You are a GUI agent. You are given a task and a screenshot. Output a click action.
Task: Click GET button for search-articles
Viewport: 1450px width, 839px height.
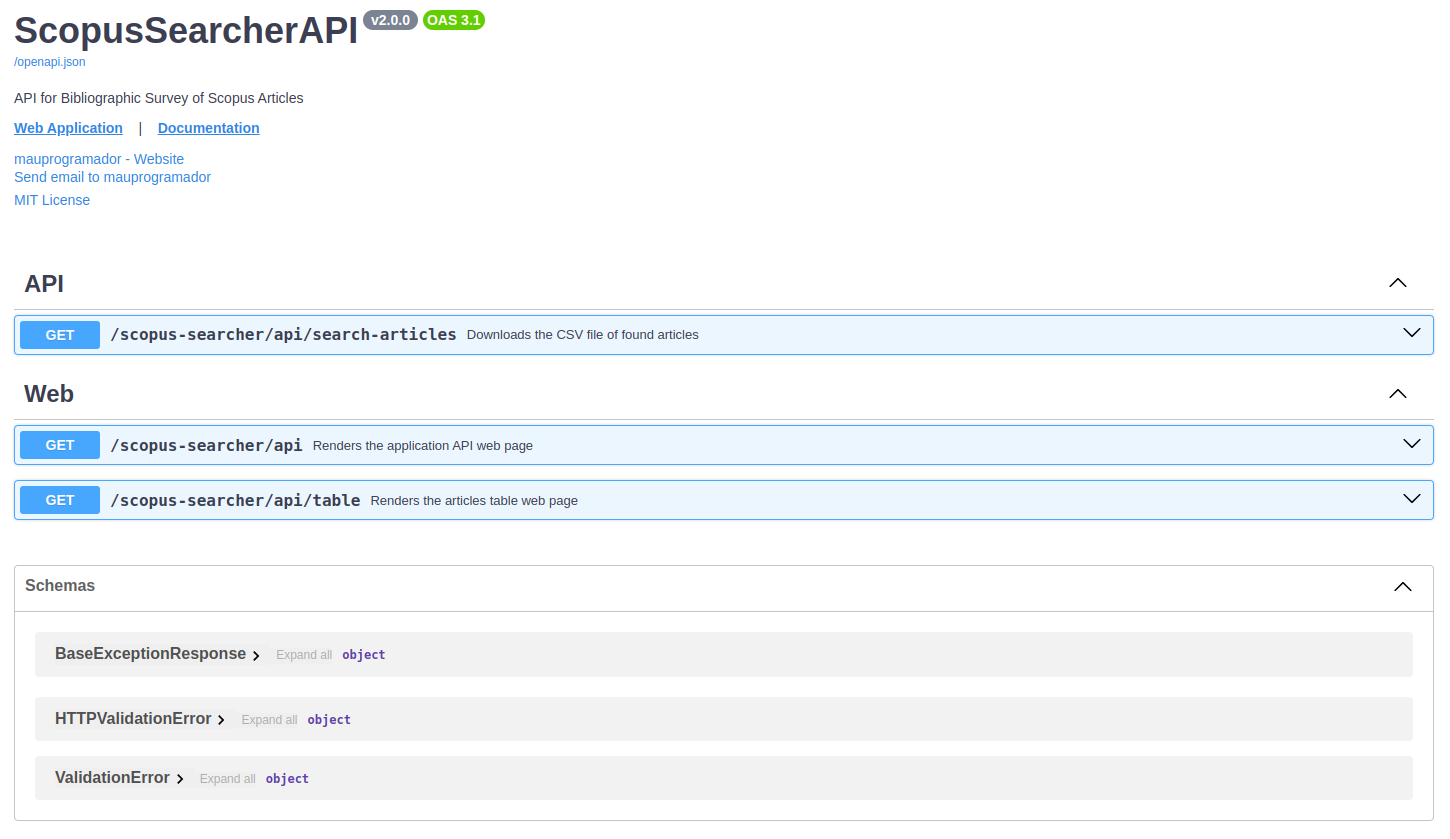(60, 335)
